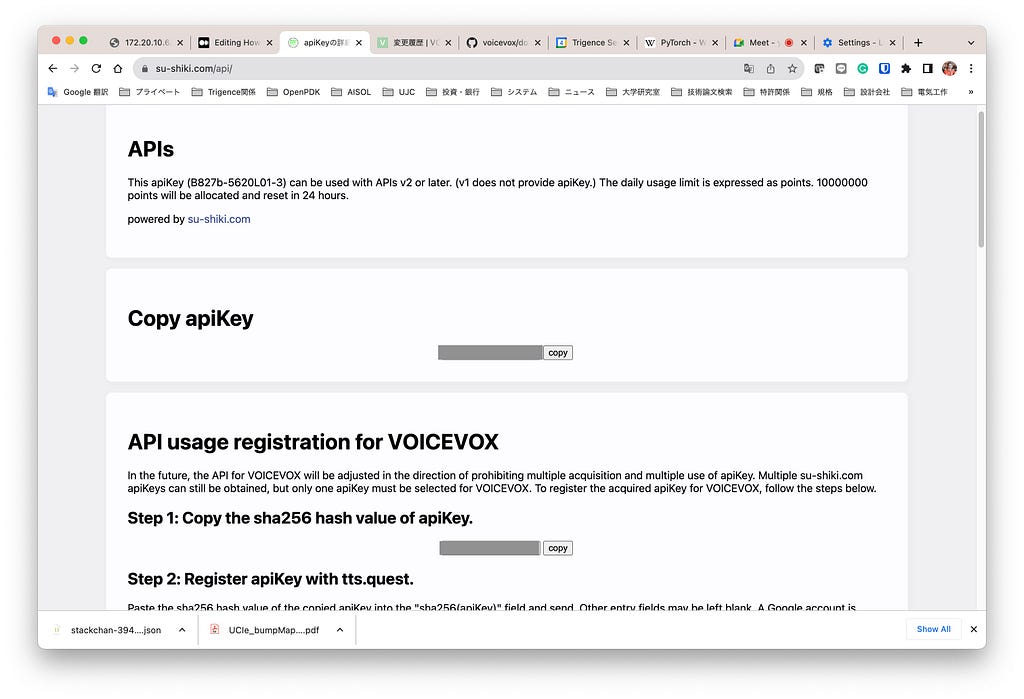
Task: Open the 設計会社 bookmark folder
Action: pyautogui.click(x=867, y=92)
